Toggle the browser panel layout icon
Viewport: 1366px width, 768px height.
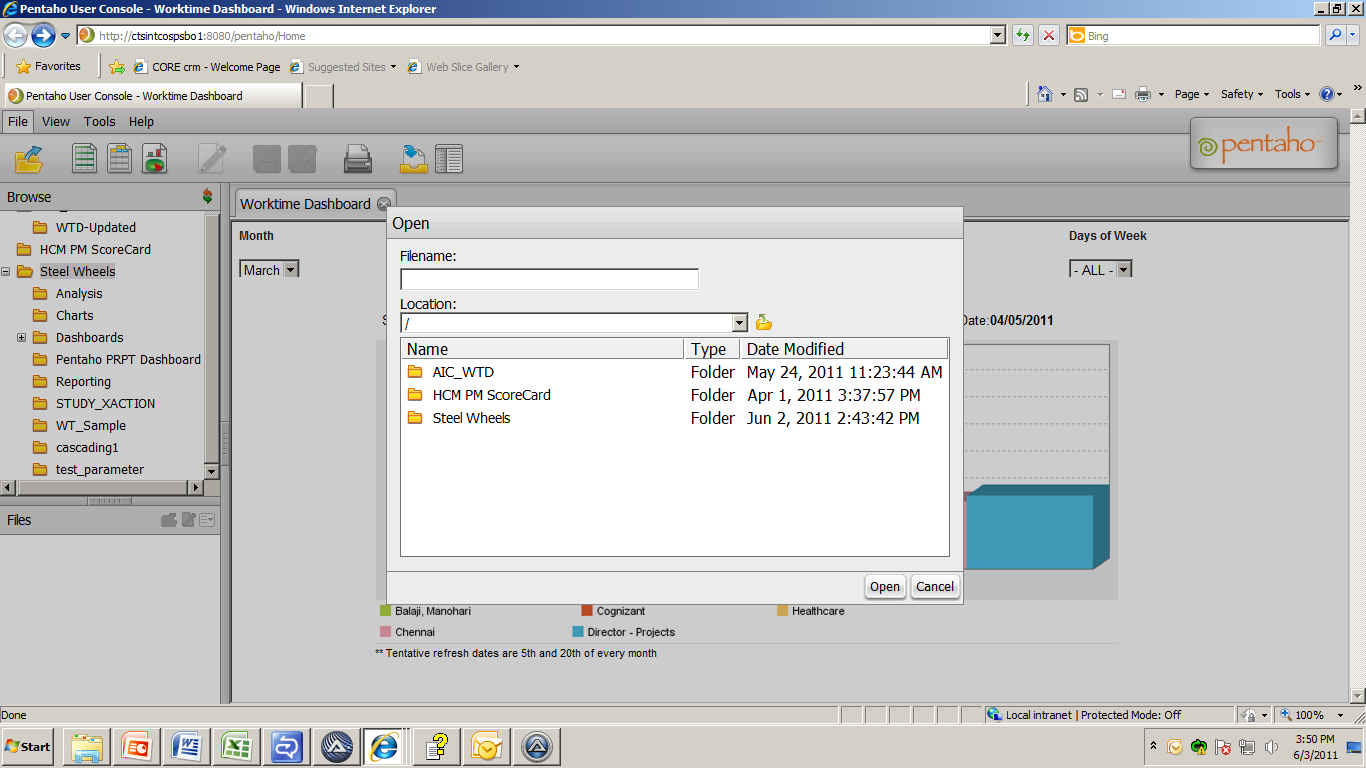tap(449, 159)
